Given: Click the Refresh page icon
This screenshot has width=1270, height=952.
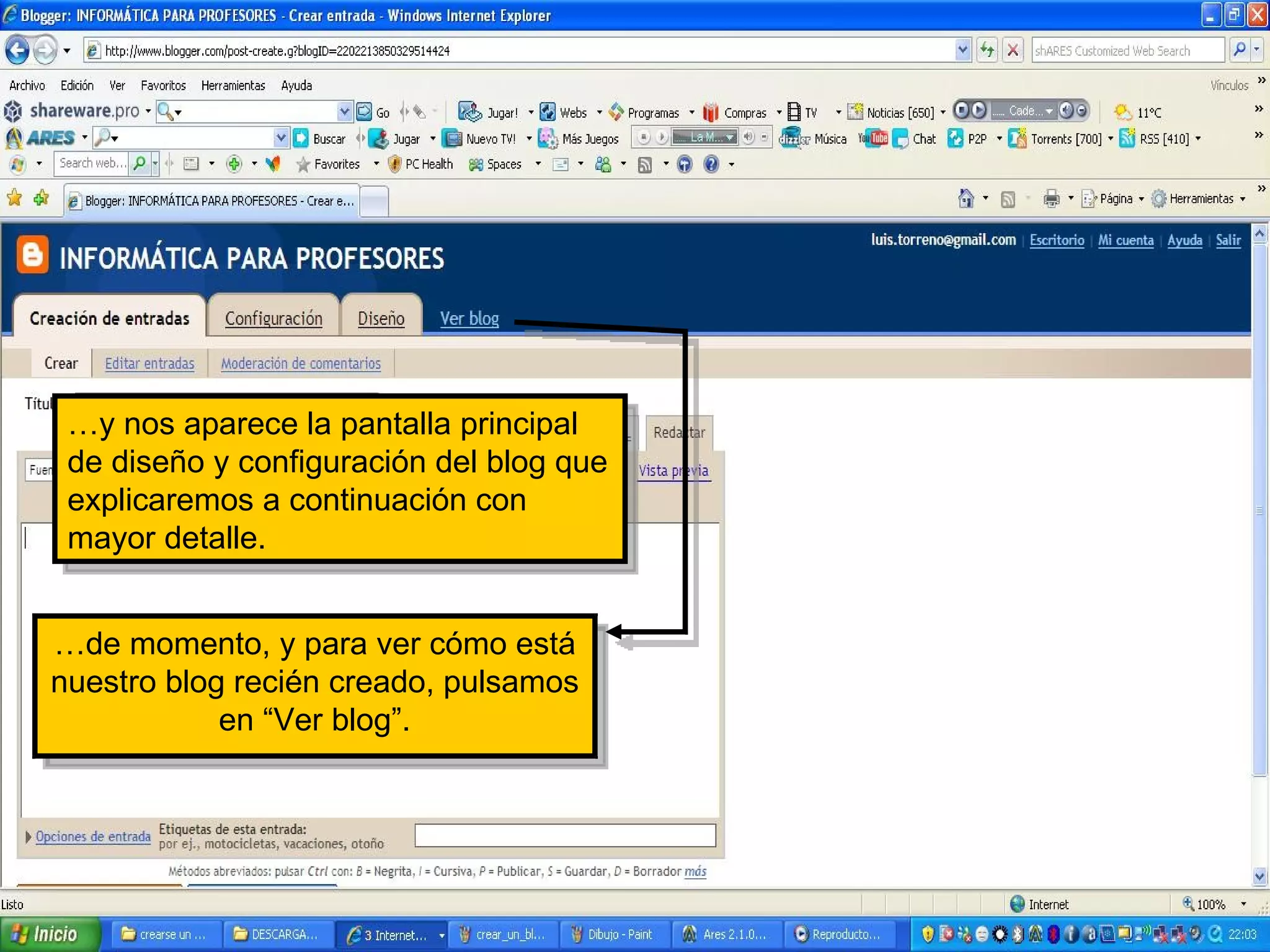Looking at the screenshot, I should (x=987, y=50).
